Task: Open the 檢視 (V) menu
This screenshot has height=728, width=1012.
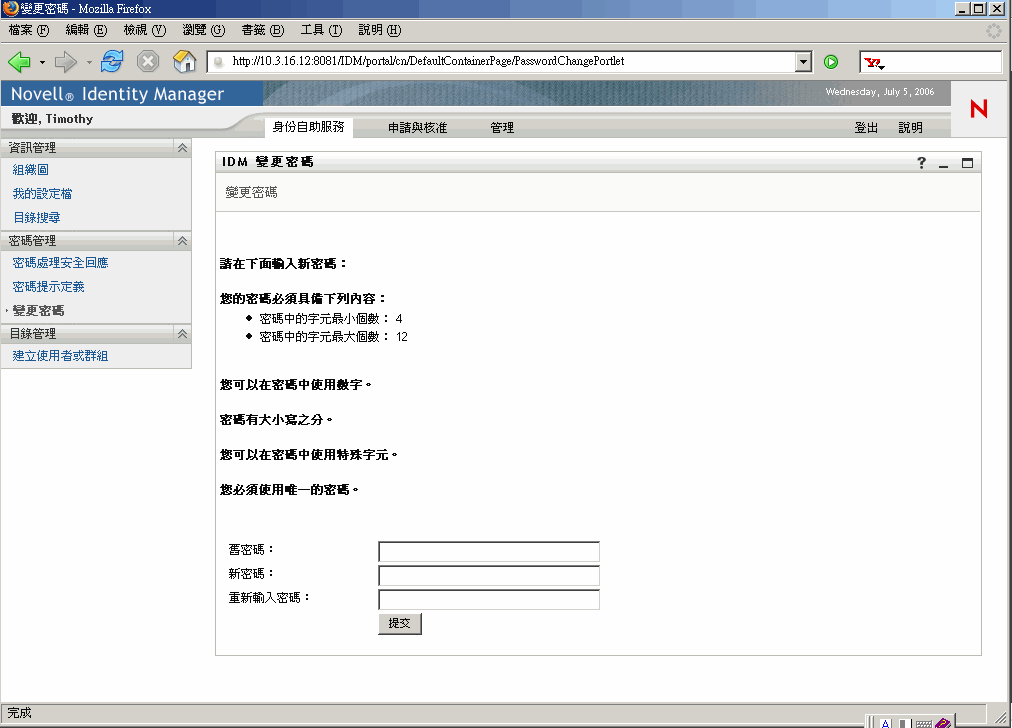Action: coord(145,30)
